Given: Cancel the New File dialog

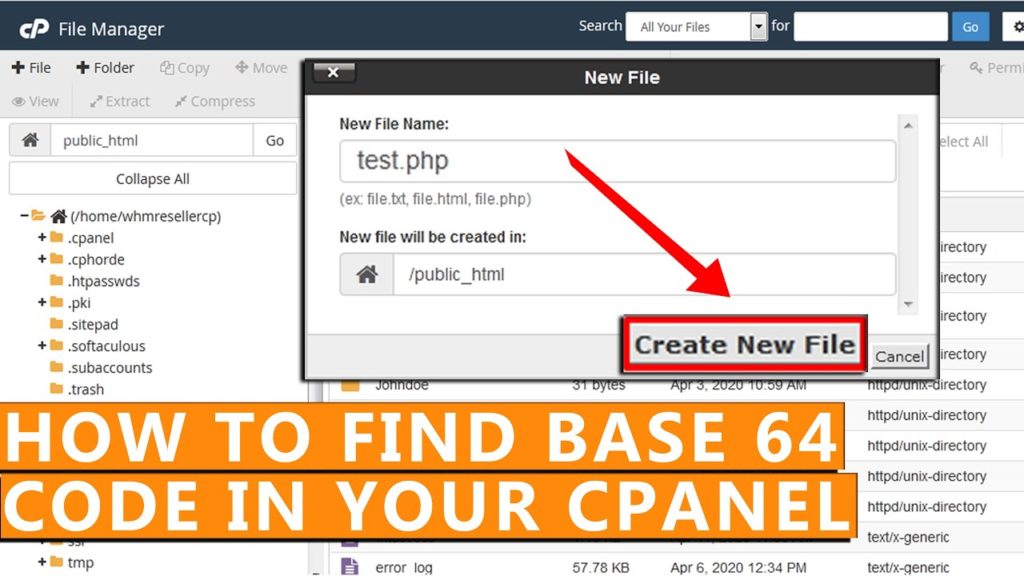Looking at the screenshot, I should pos(898,356).
